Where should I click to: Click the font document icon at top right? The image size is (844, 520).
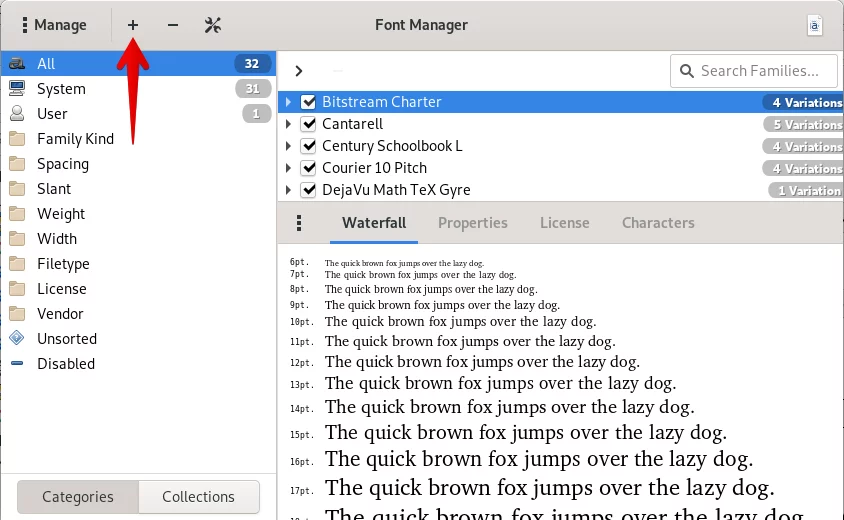(815, 25)
